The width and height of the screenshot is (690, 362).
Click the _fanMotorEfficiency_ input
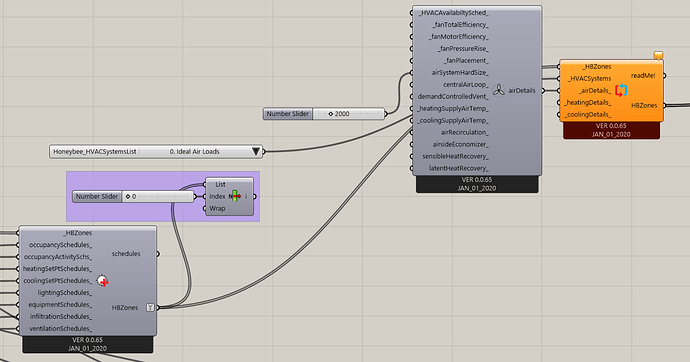[459, 37]
